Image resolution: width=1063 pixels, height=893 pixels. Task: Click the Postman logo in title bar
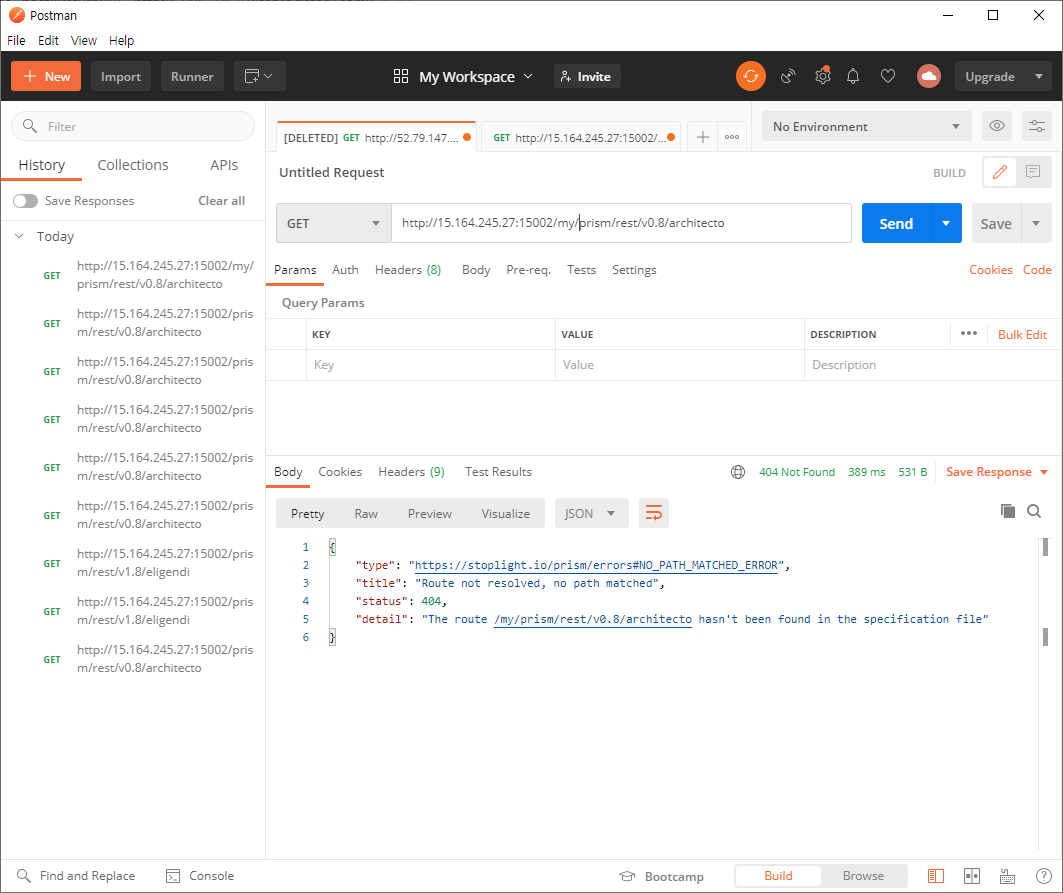click(16, 15)
